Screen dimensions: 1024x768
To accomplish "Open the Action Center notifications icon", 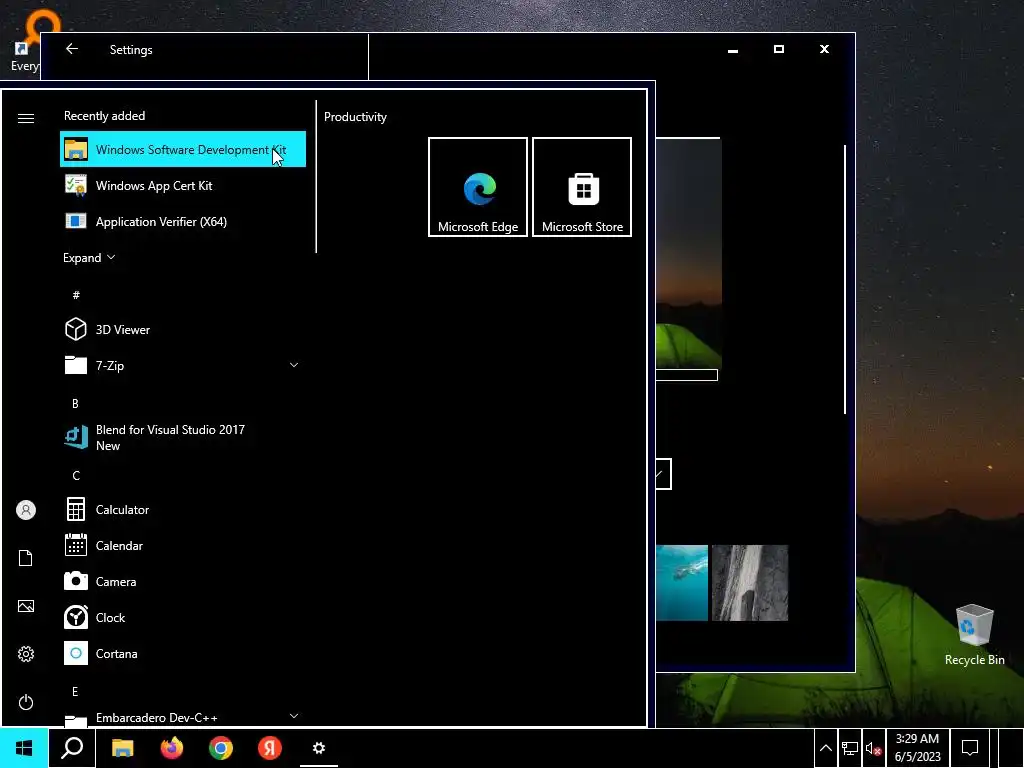I will point(970,748).
